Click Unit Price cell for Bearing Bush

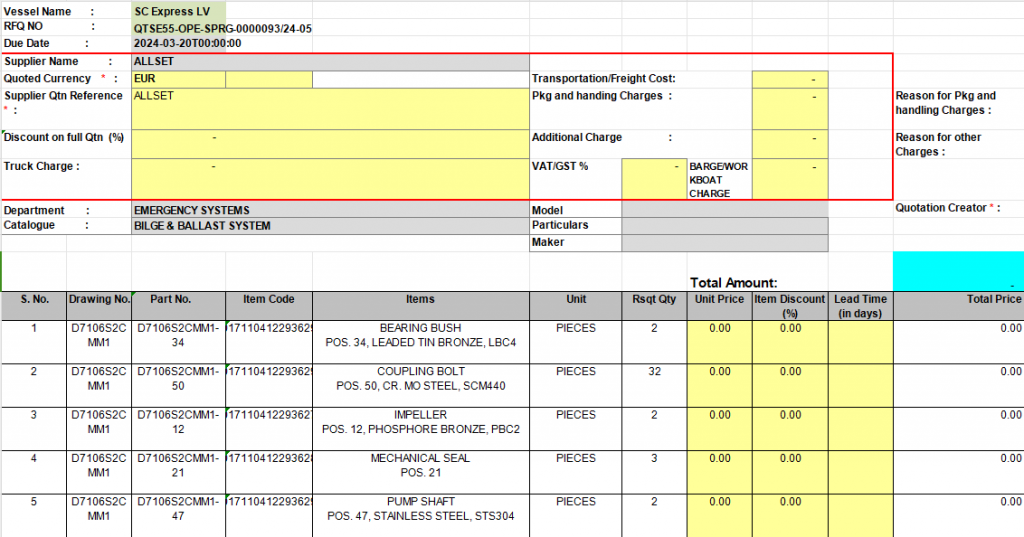click(719, 342)
